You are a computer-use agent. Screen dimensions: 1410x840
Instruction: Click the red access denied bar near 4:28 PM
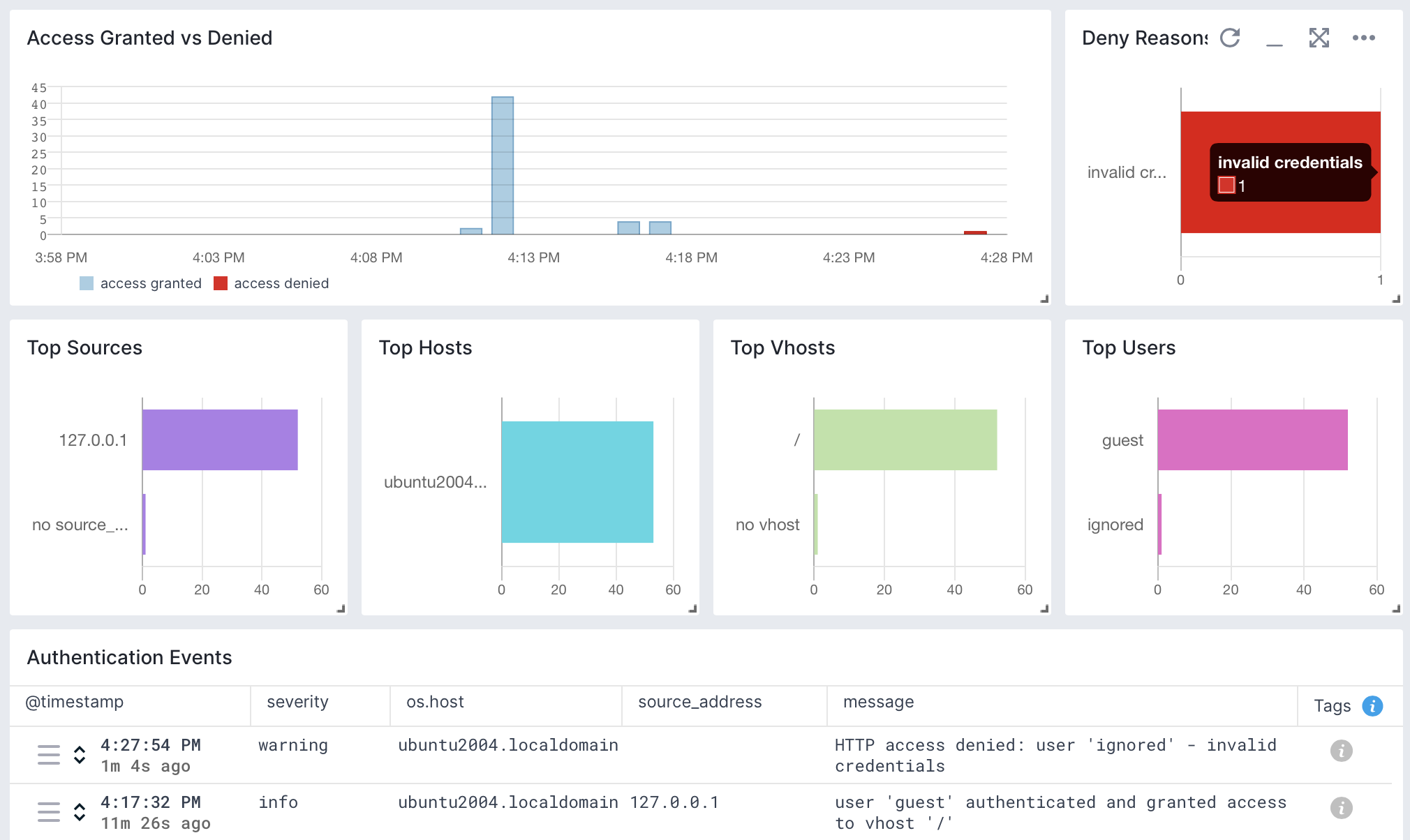(975, 232)
